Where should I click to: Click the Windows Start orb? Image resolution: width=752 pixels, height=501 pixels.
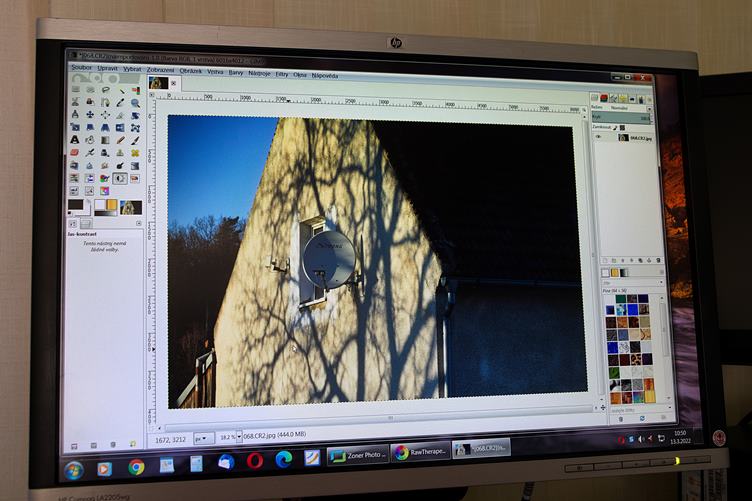tap(74, 471)
